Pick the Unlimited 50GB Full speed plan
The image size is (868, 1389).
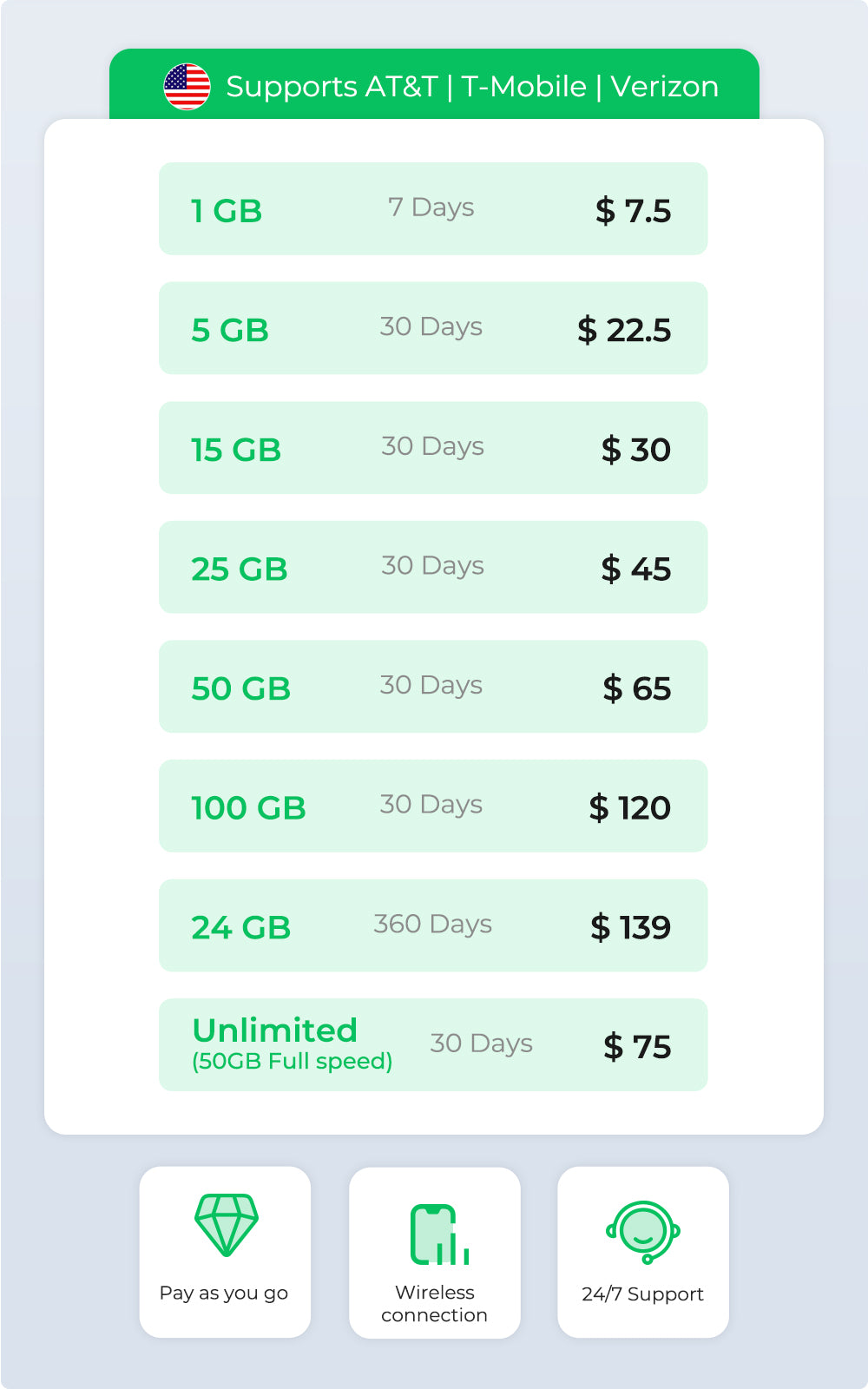[x=433, y=1044]
